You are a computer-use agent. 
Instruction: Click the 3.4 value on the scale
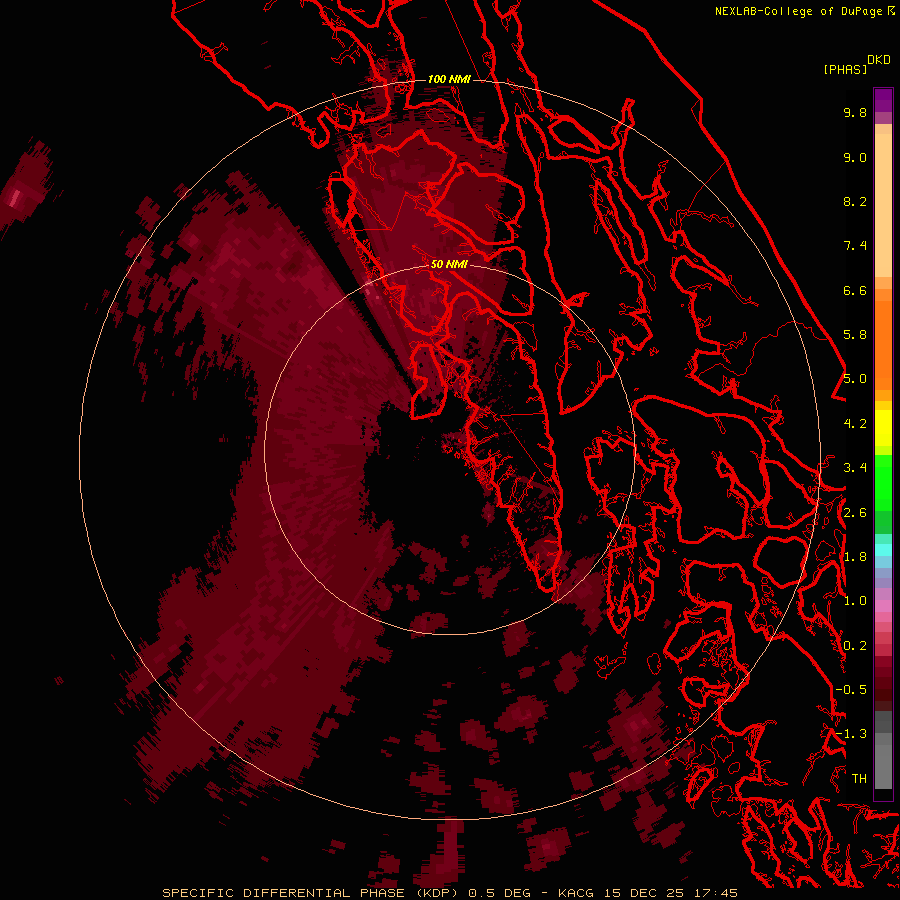(x=855, y=468)
